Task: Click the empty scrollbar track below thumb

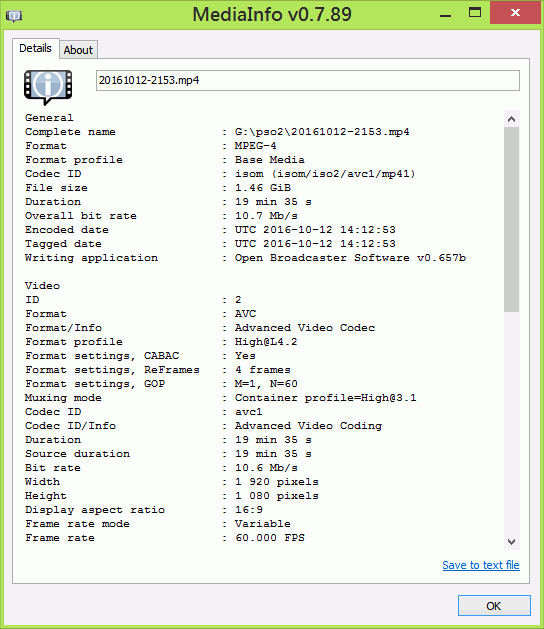Action: pyautogui.click(x=512, y=423)
